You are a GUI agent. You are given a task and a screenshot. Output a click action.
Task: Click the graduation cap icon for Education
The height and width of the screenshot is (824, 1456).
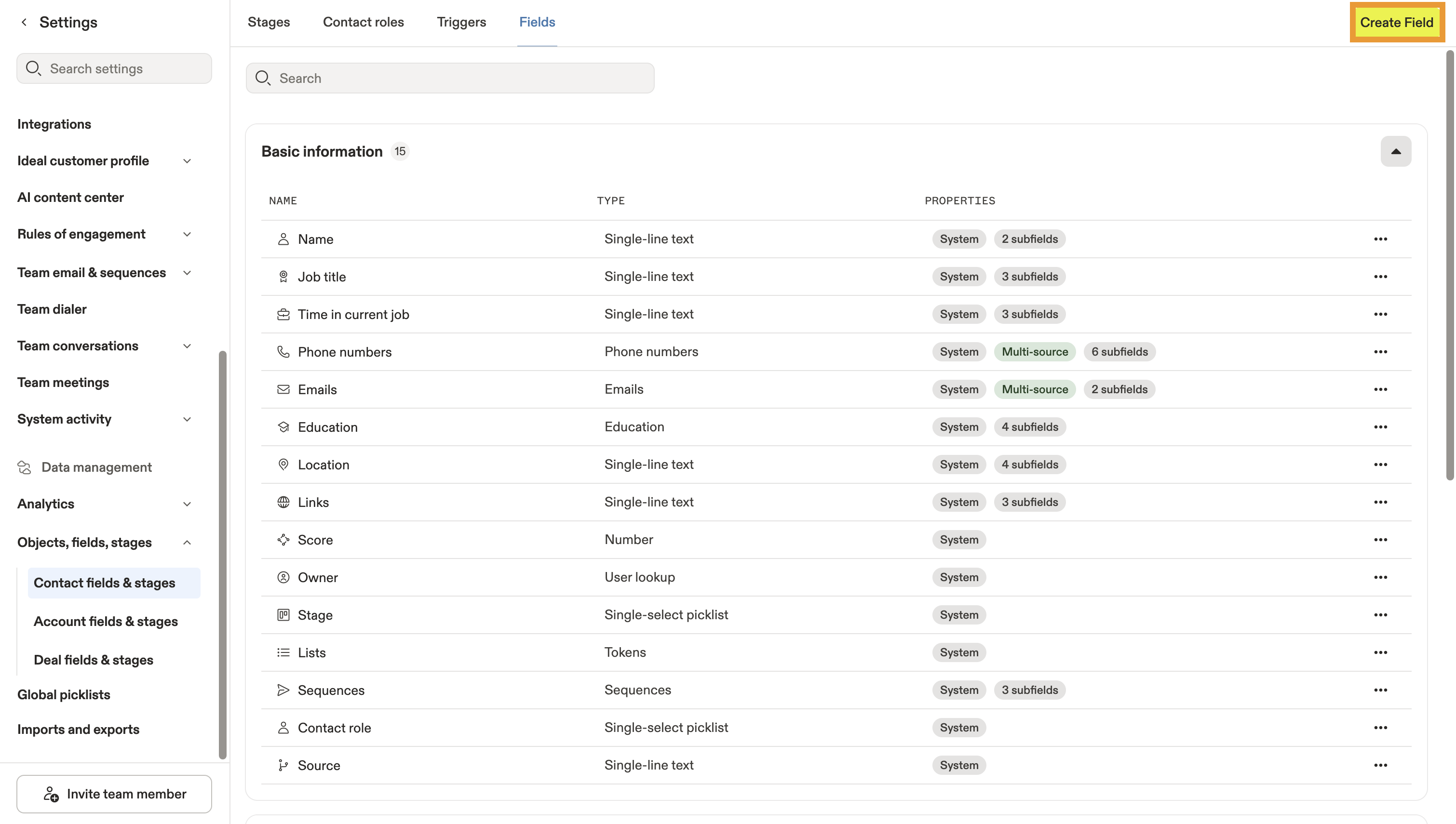tap(283, 427)
